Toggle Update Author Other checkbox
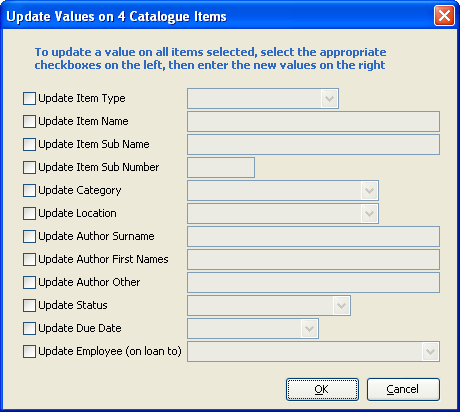This screenshot has width=460, height=412. click(x=29, y=283)
